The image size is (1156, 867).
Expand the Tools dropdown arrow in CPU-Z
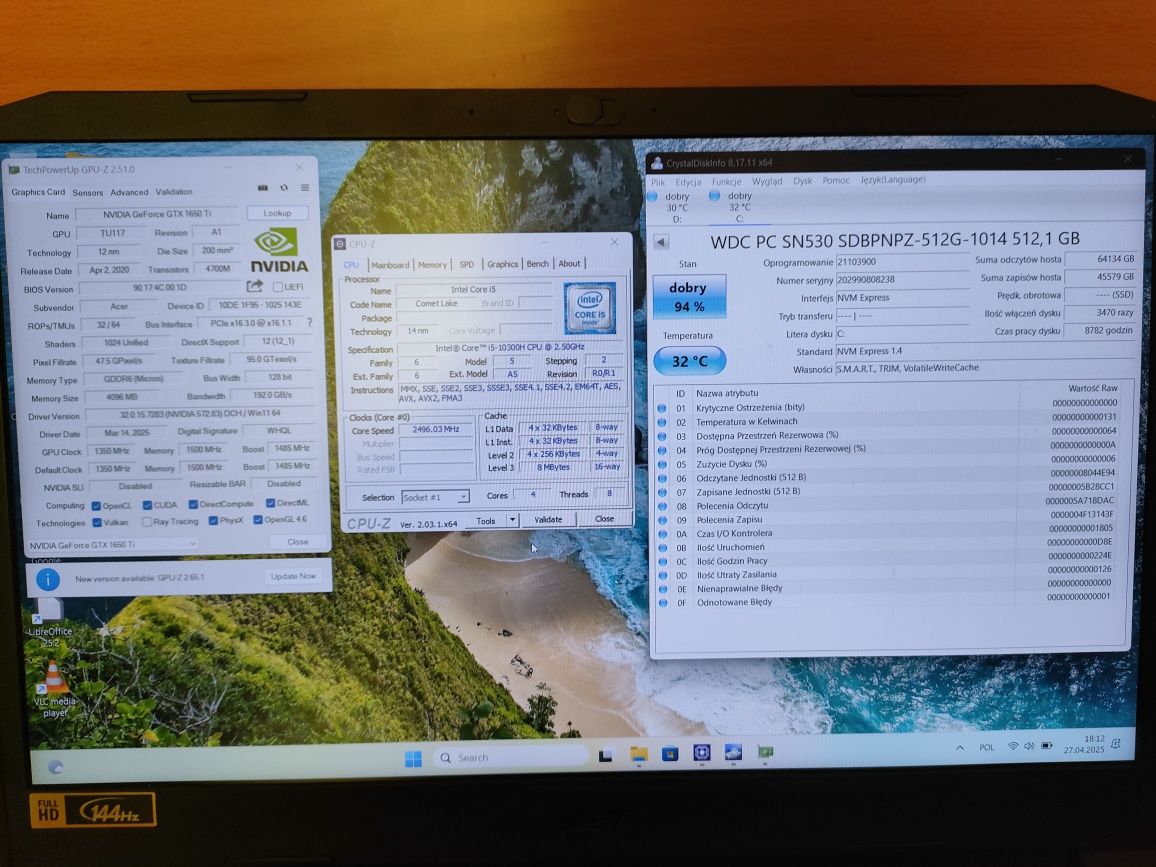(512, 520)
